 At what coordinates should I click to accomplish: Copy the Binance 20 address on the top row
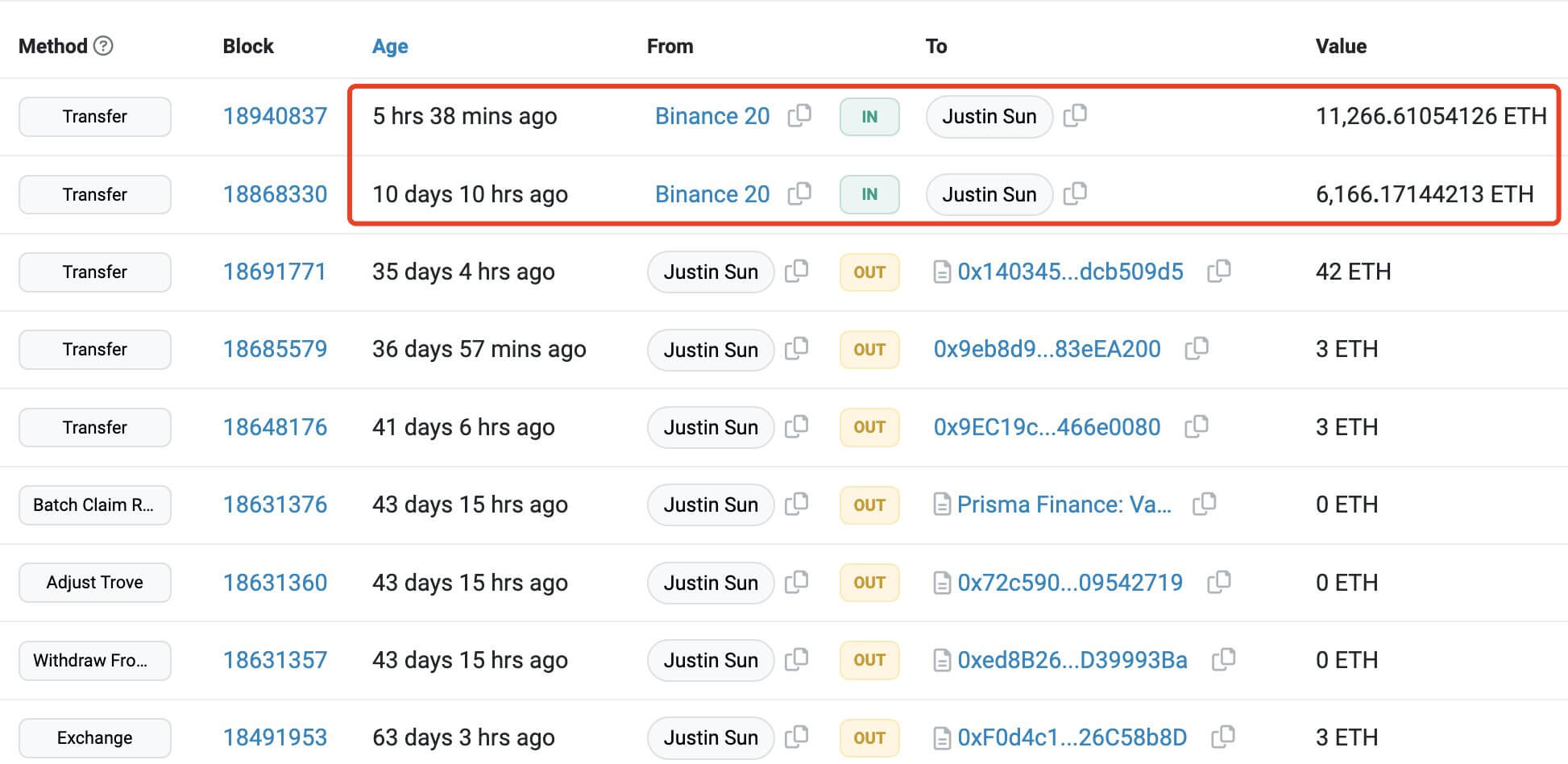799,115
